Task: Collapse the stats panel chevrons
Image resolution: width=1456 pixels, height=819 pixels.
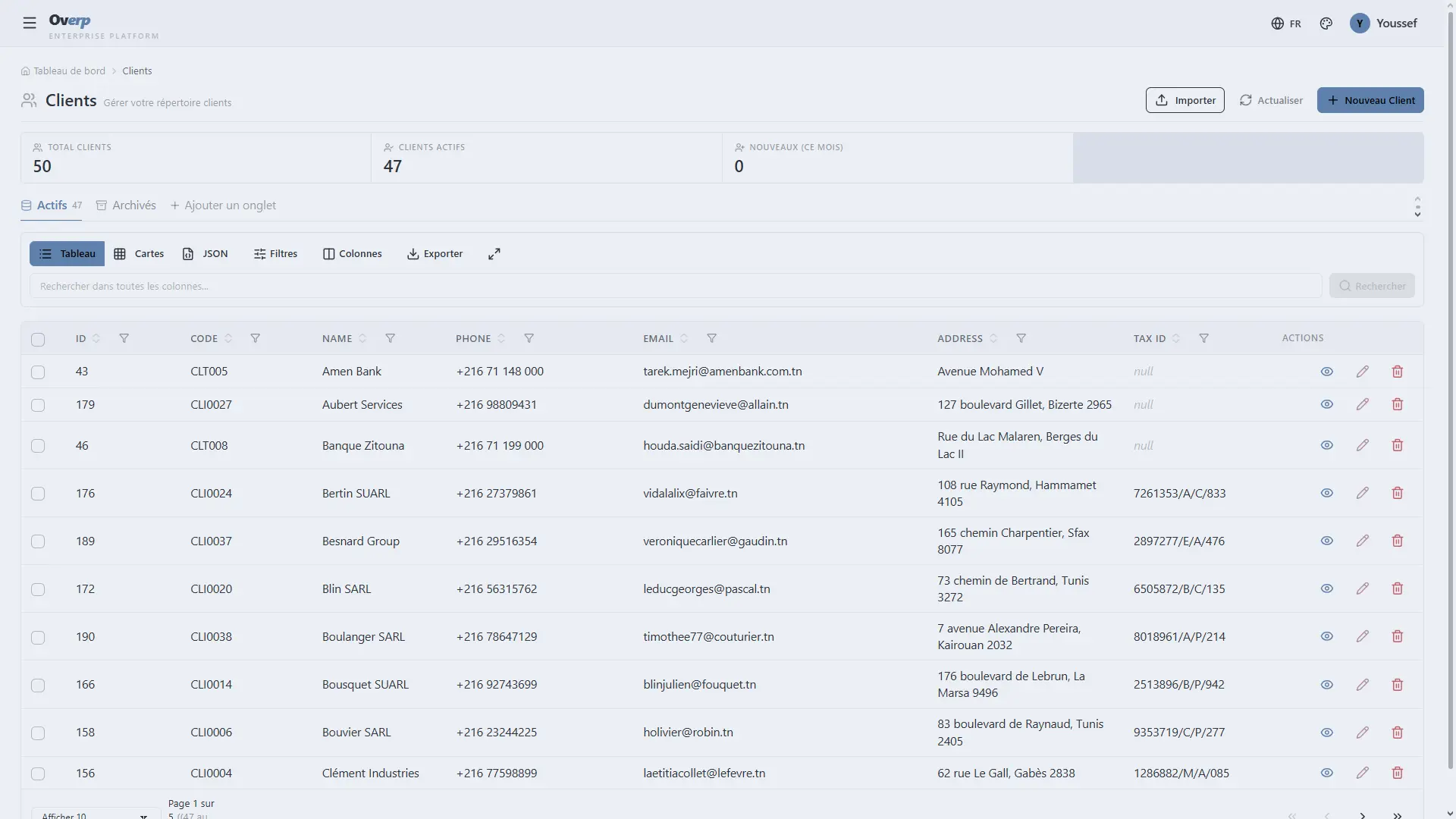Action: tap(1417, 206)
